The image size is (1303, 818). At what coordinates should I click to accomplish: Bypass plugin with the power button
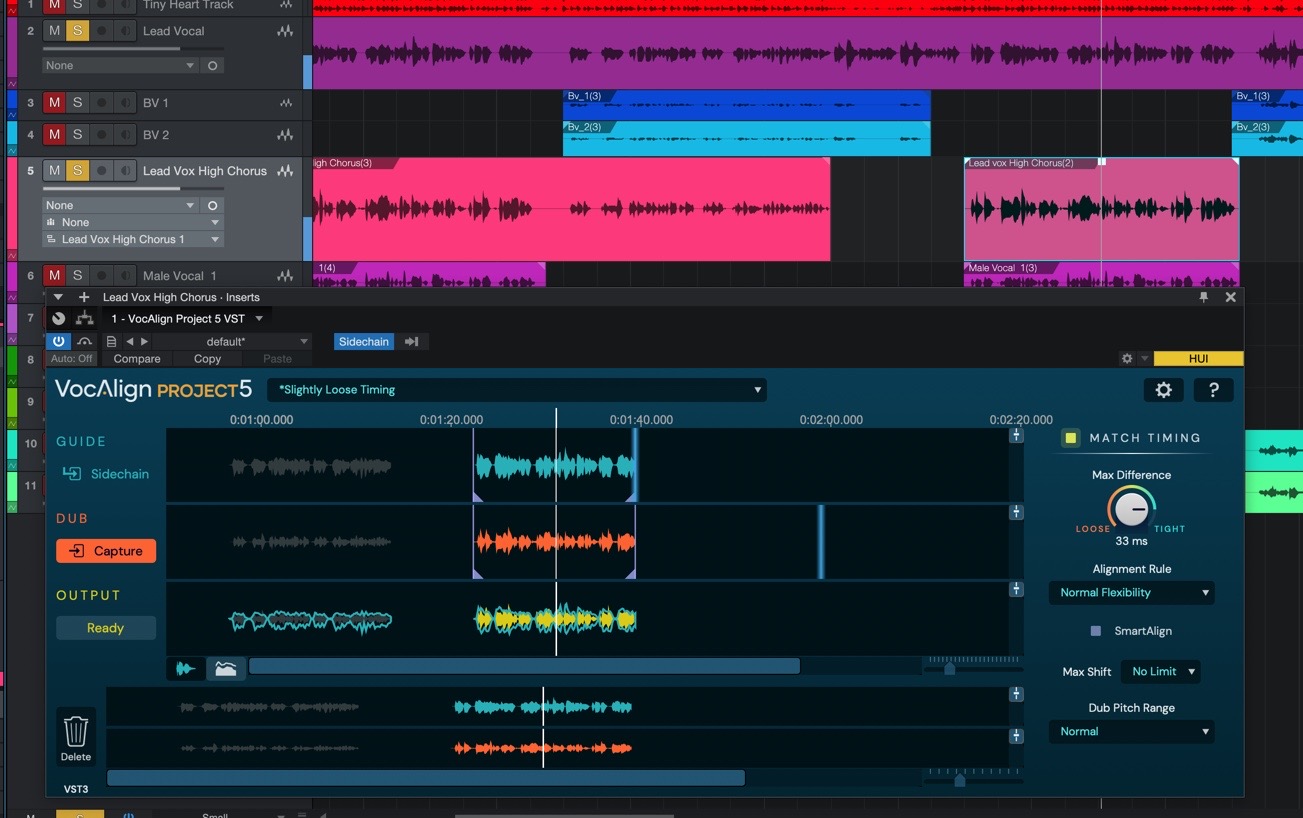pyautogui.click(x=58, y=341)
